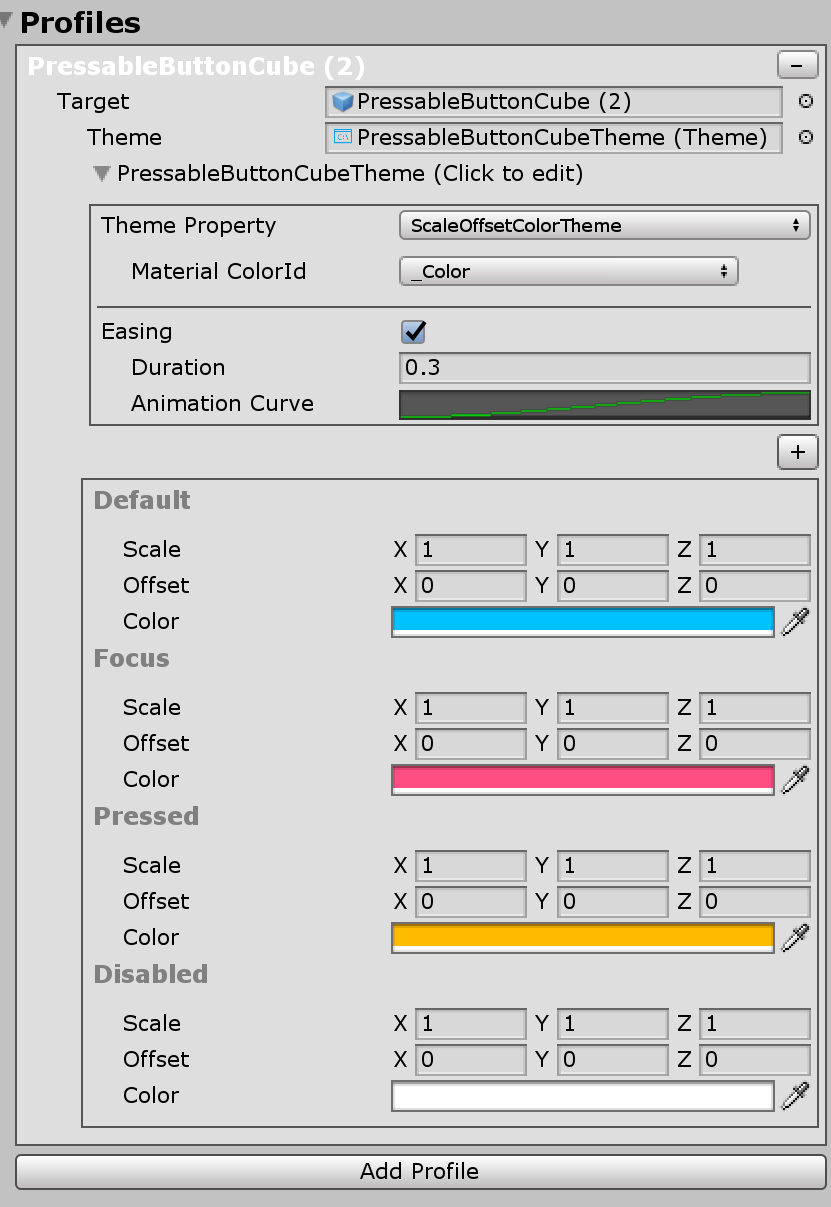The image size is (831, 1207).
Task: Click the eyedropper next to Focus color
Action: point(795,780)
